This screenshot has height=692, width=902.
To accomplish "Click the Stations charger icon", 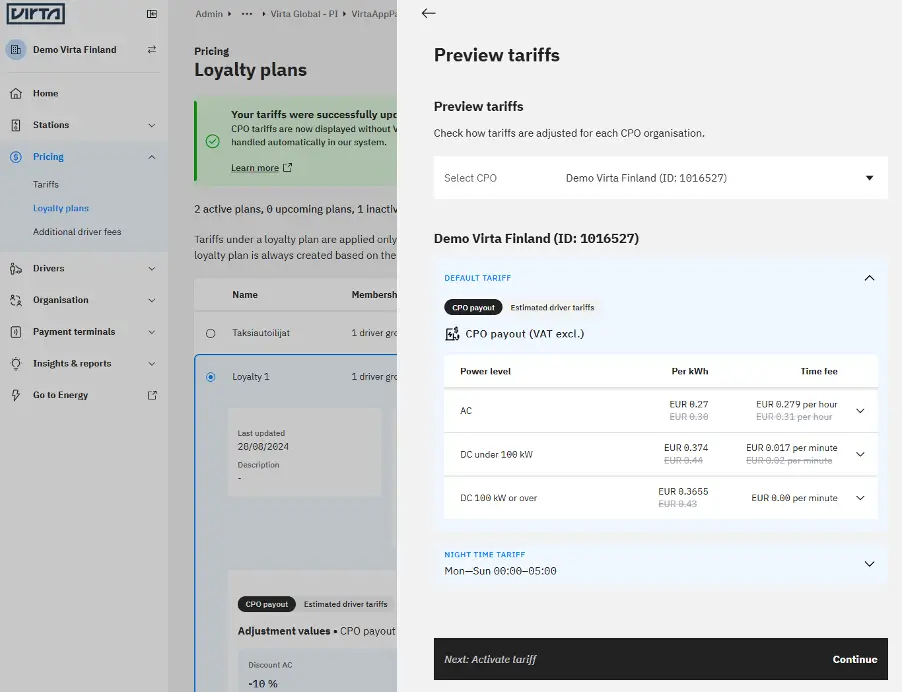I will coord(16,125).
